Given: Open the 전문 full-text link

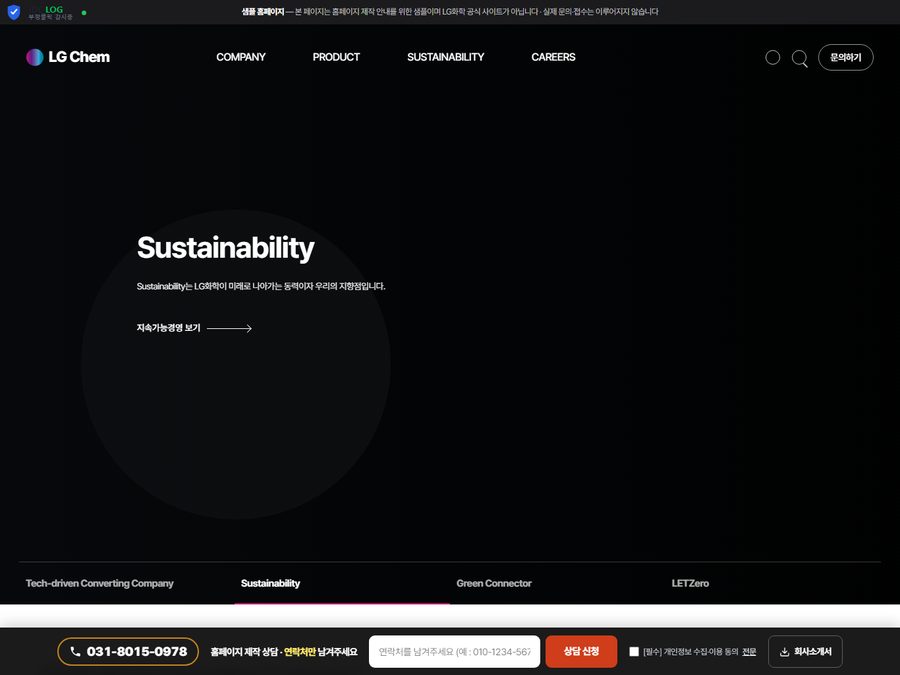Looking at the screenshot, I should tap(749, 651).
